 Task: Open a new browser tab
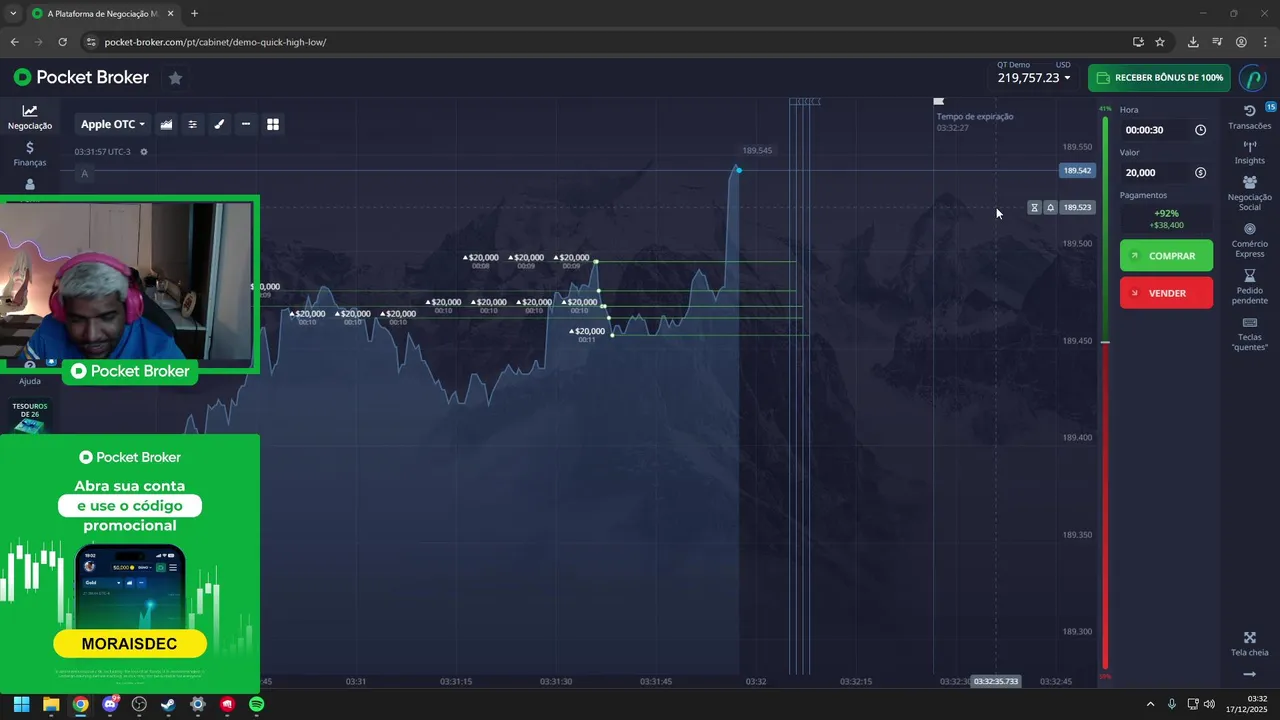pyautogui.click(x=194, y=14)
